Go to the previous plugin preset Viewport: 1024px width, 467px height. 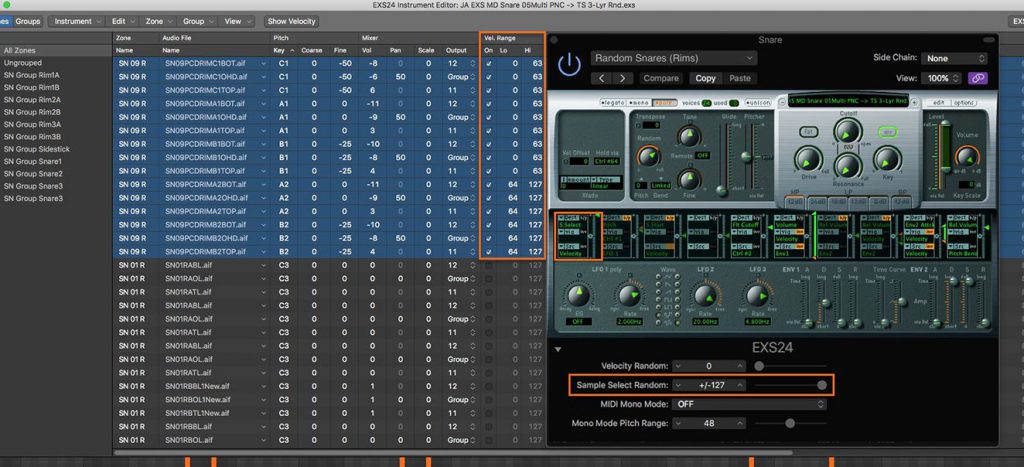click(x=603, y=78)
